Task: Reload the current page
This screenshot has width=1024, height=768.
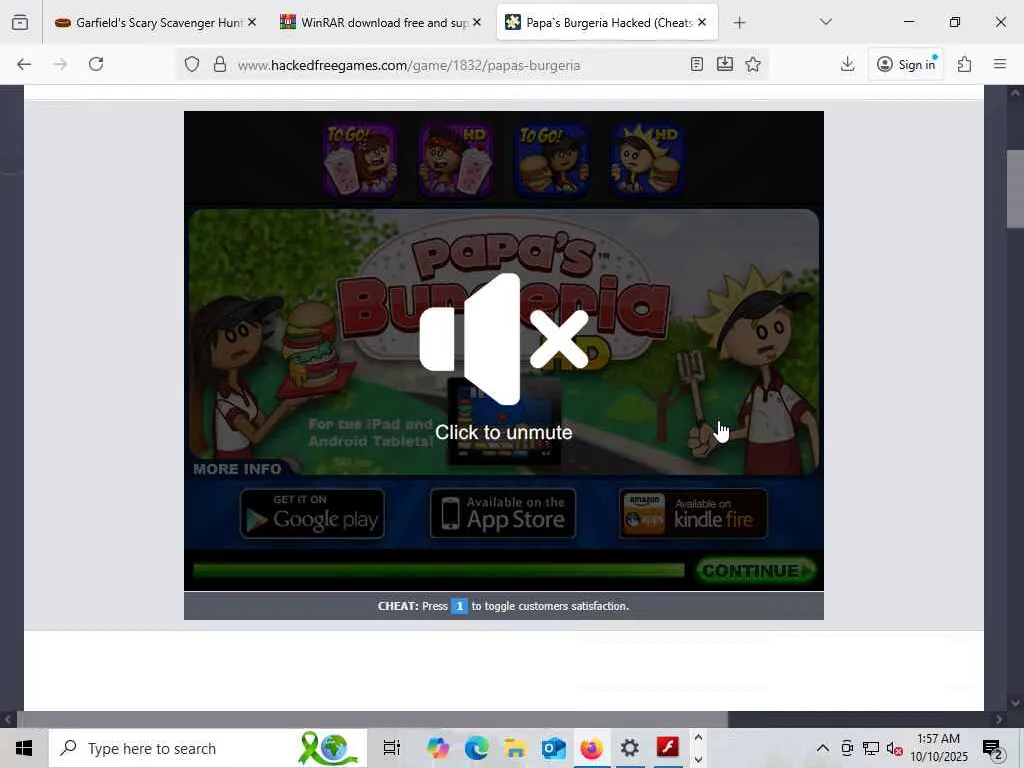Action: point(96,64)
